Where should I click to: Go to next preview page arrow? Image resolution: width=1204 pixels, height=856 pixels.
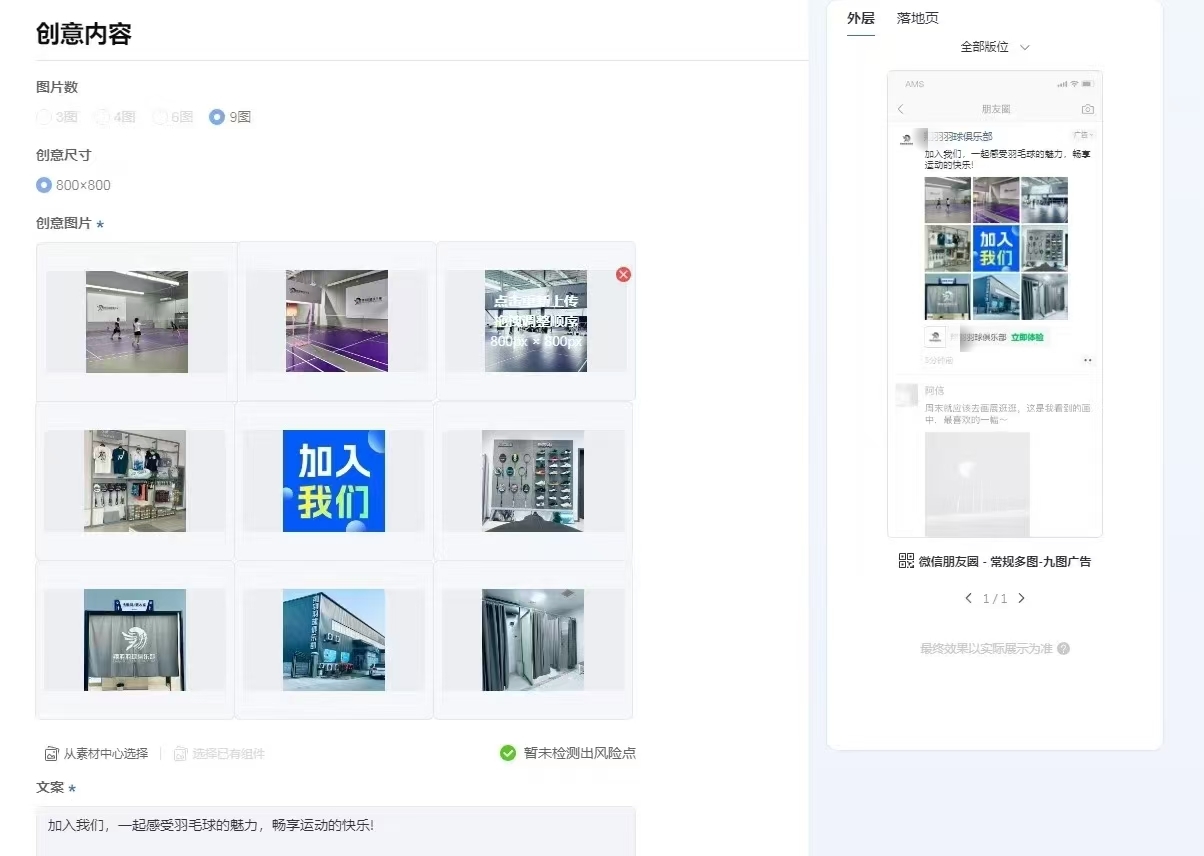tap(1021, 598)
